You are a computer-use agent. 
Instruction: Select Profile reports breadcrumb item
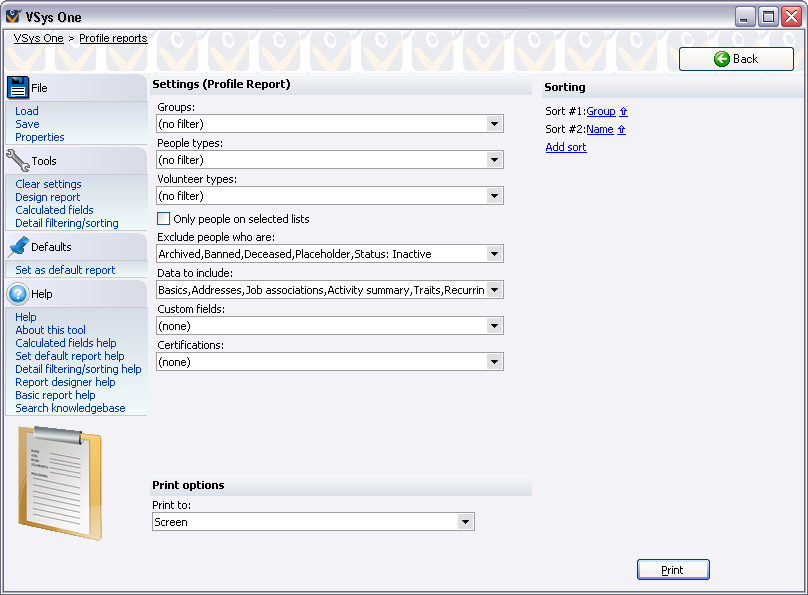click(x=113, y=38)
